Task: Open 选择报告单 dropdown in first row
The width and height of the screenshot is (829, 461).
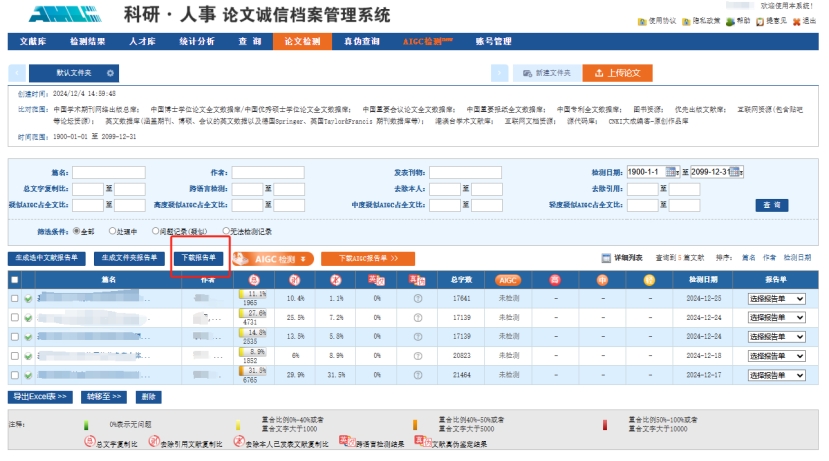Action: coord(776,298)
